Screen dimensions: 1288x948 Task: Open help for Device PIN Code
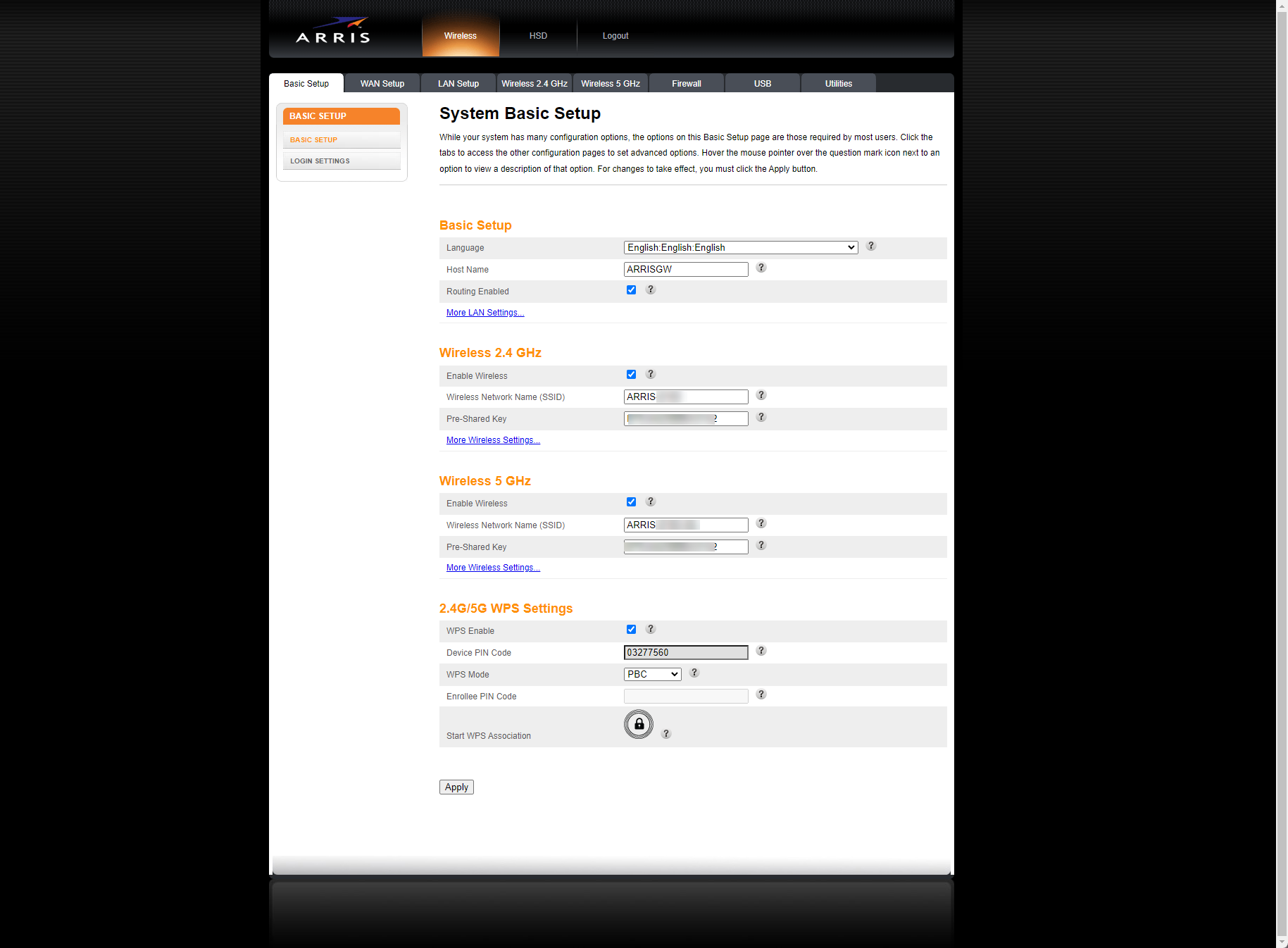761,651
